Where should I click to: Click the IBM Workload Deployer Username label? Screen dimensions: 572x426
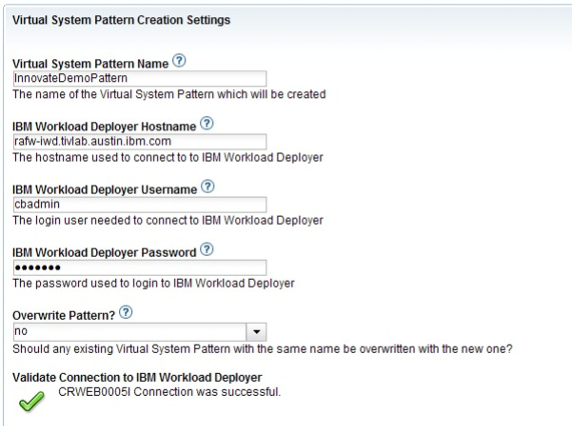(105, 190)
